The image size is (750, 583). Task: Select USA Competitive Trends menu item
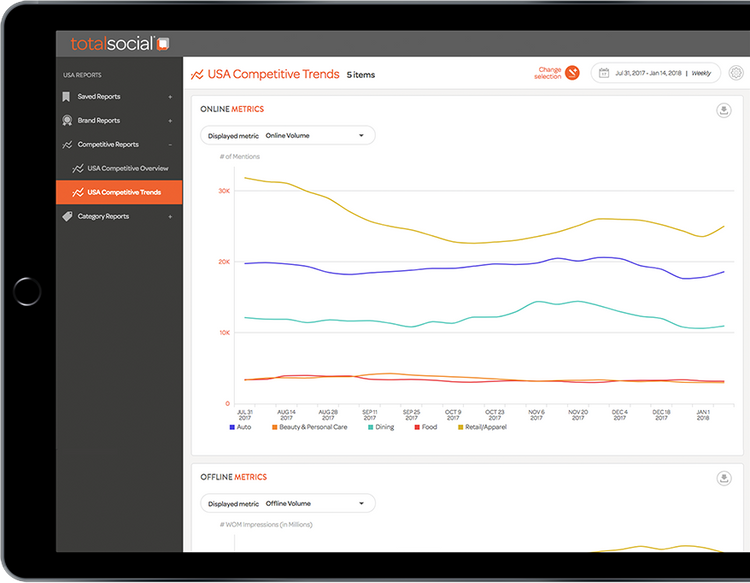coord(119,192)
